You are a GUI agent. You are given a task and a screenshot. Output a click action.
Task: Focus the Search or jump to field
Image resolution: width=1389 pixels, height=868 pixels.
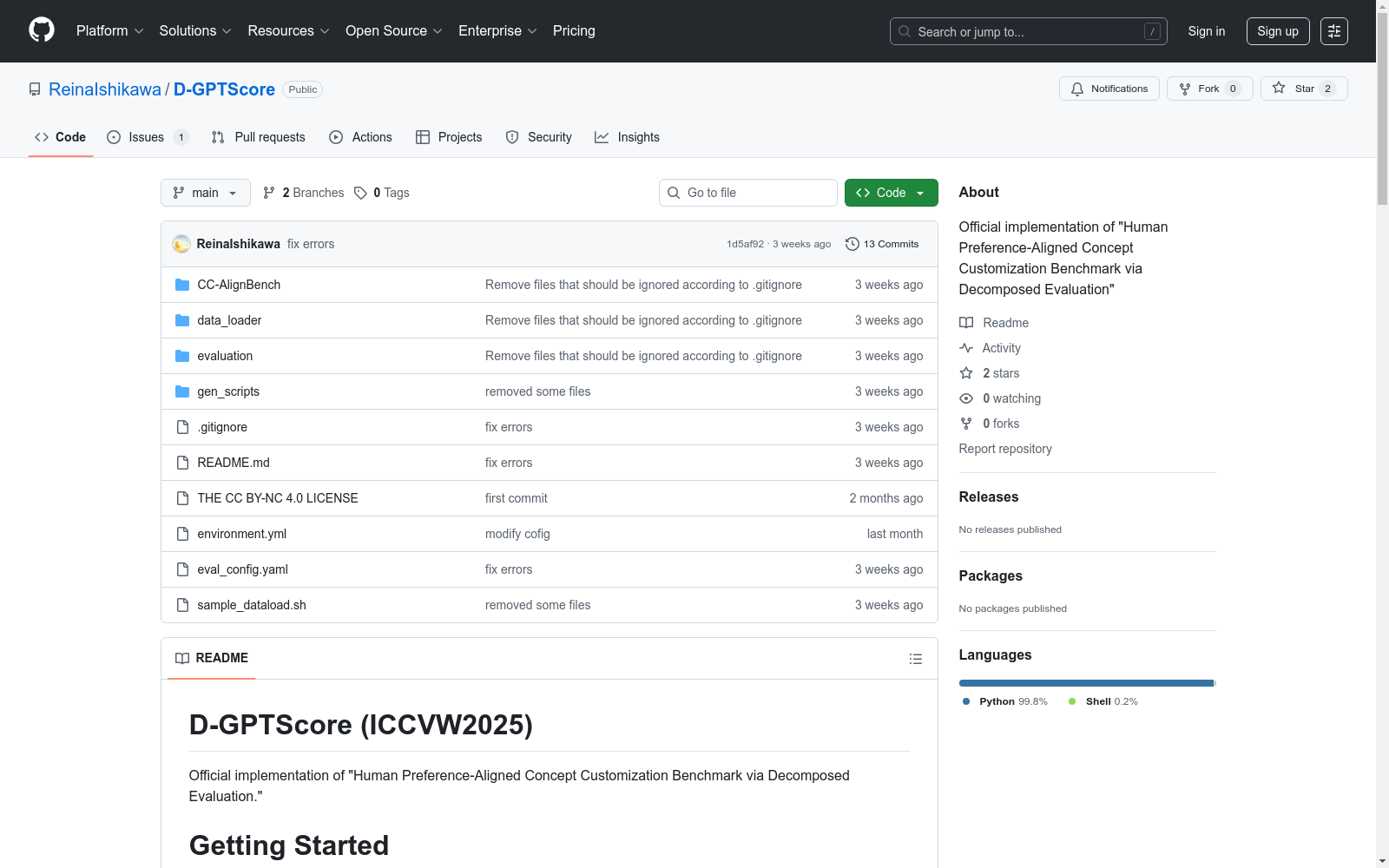[1029, 31]
